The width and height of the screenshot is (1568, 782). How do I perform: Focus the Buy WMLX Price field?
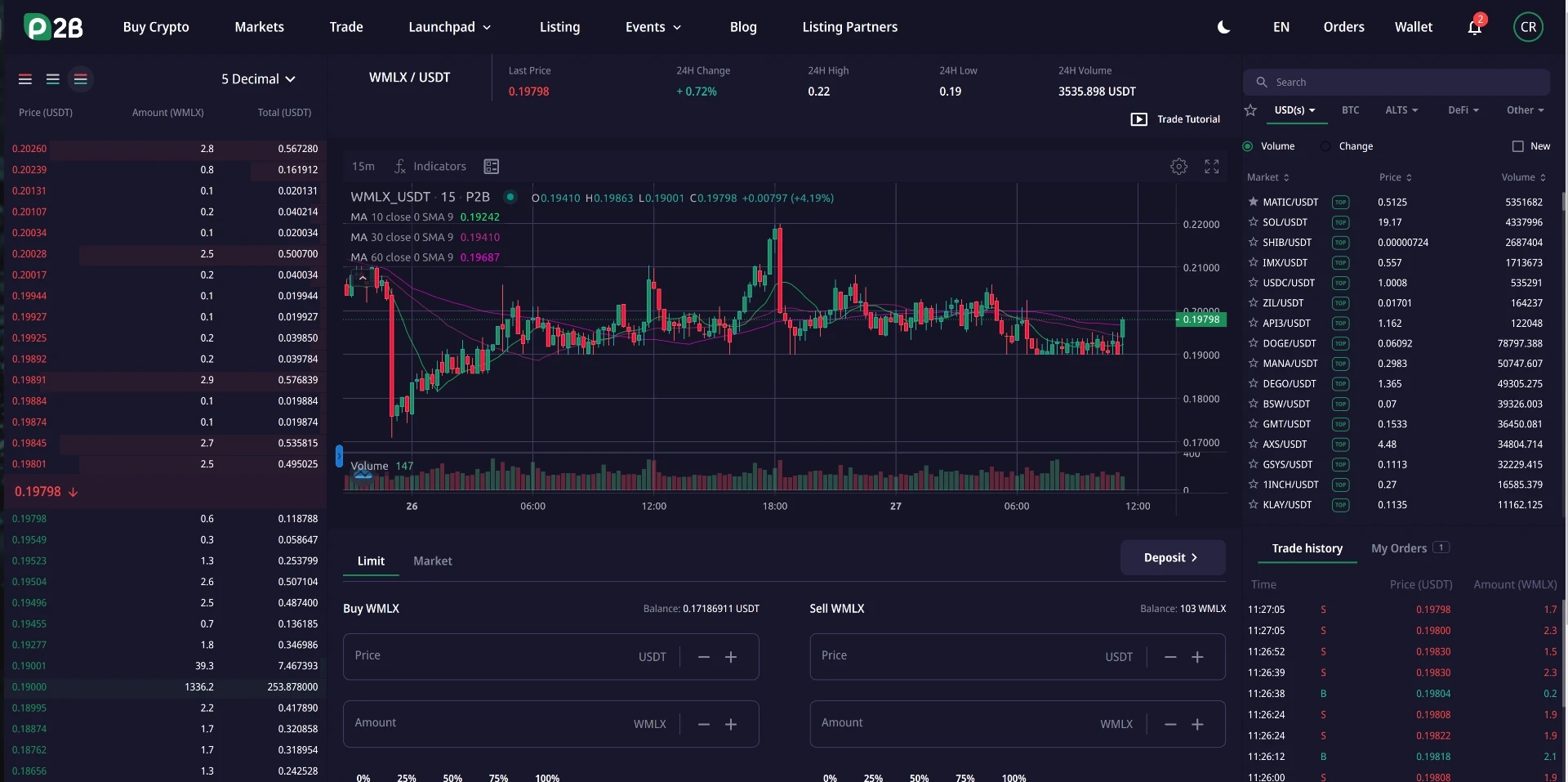click(x=551, y=657)
